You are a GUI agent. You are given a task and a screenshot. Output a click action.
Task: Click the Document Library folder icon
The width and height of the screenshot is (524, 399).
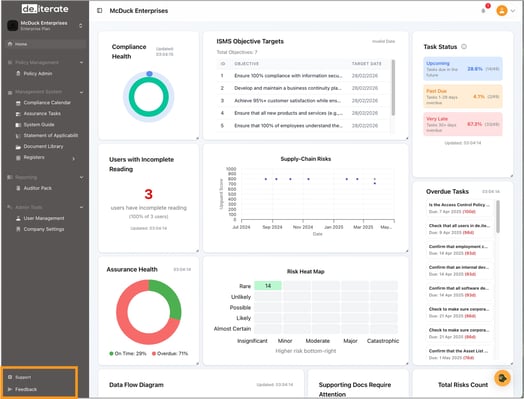click(x=18, y=147)
